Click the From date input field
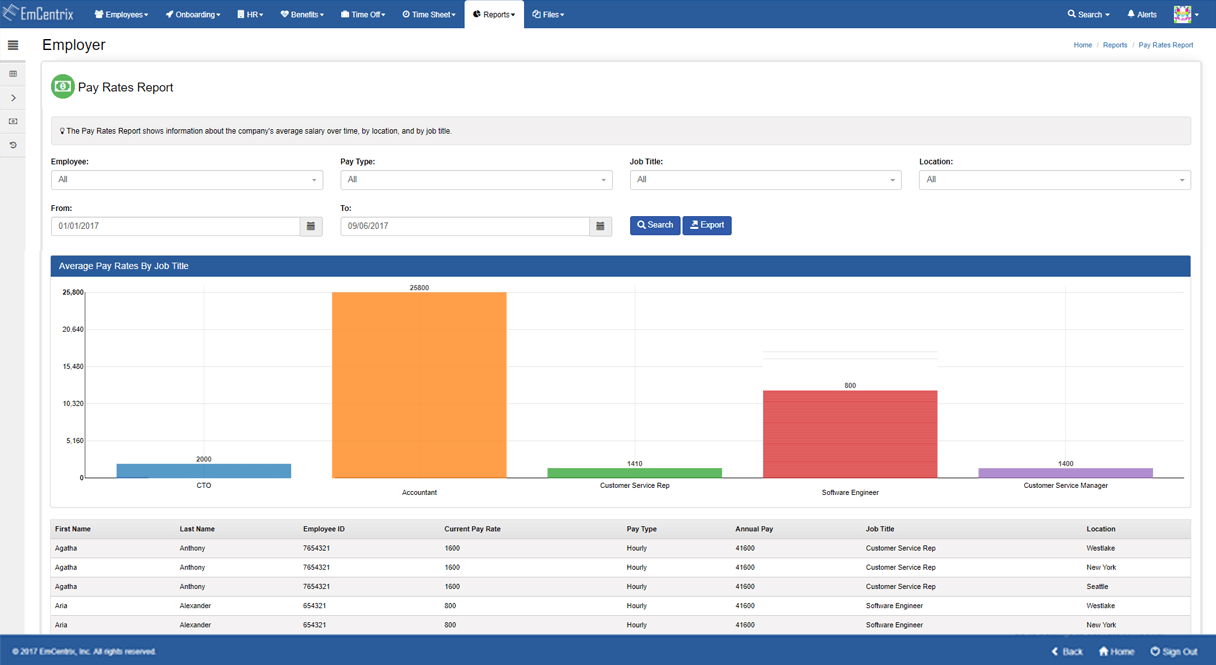The image size is (1216, 665). pyautogui.click(x=176, y=227)
